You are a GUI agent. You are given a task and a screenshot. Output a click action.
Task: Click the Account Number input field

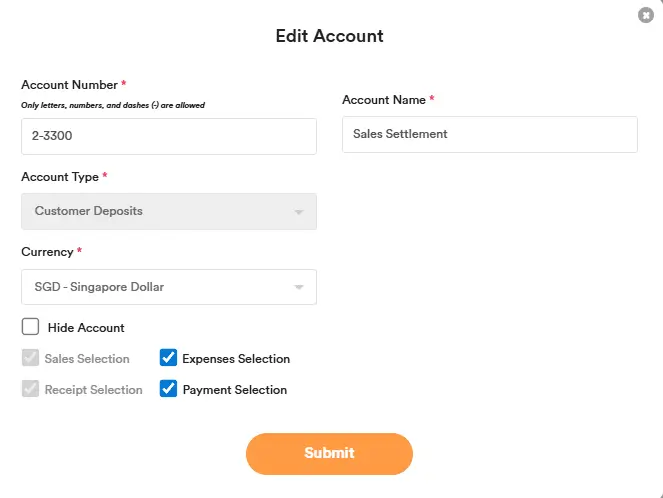tap(168, 136)
